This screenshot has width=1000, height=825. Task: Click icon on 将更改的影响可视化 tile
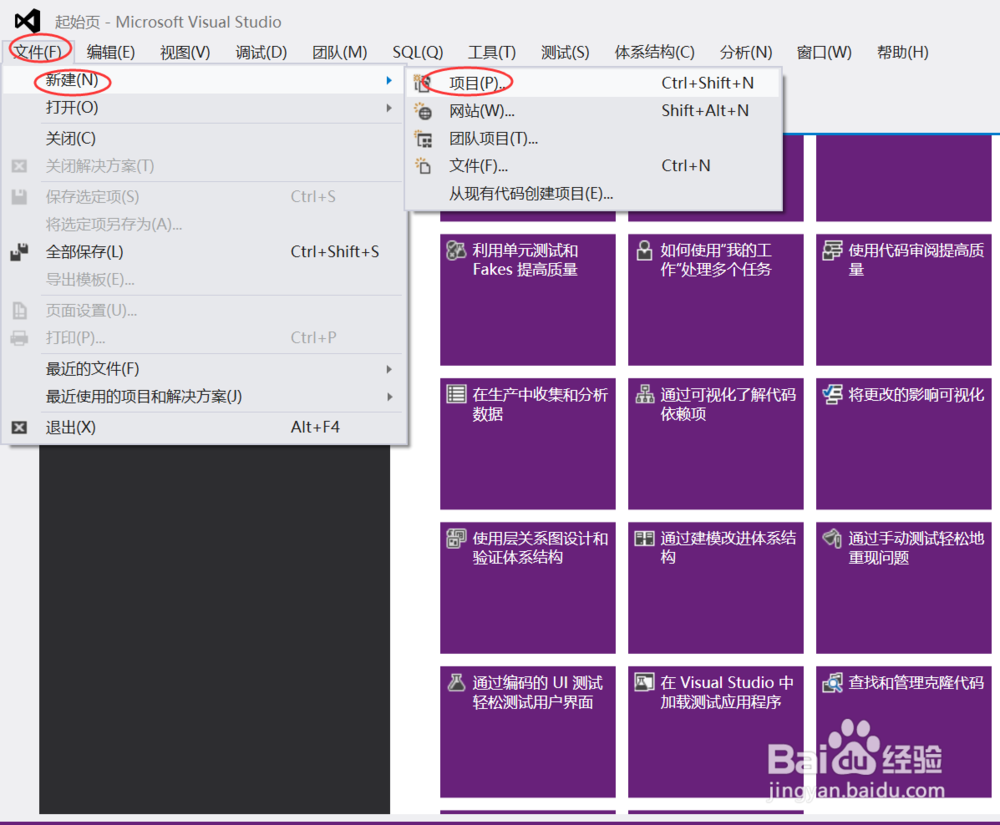[832, 394]
